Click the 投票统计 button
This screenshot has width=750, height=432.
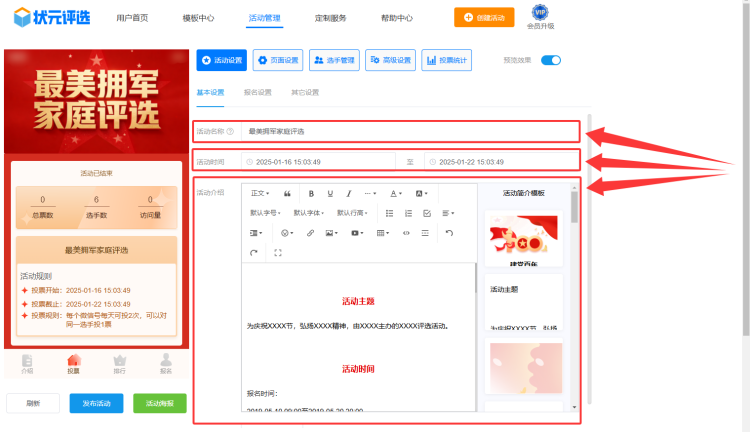(x=446, y=60)
